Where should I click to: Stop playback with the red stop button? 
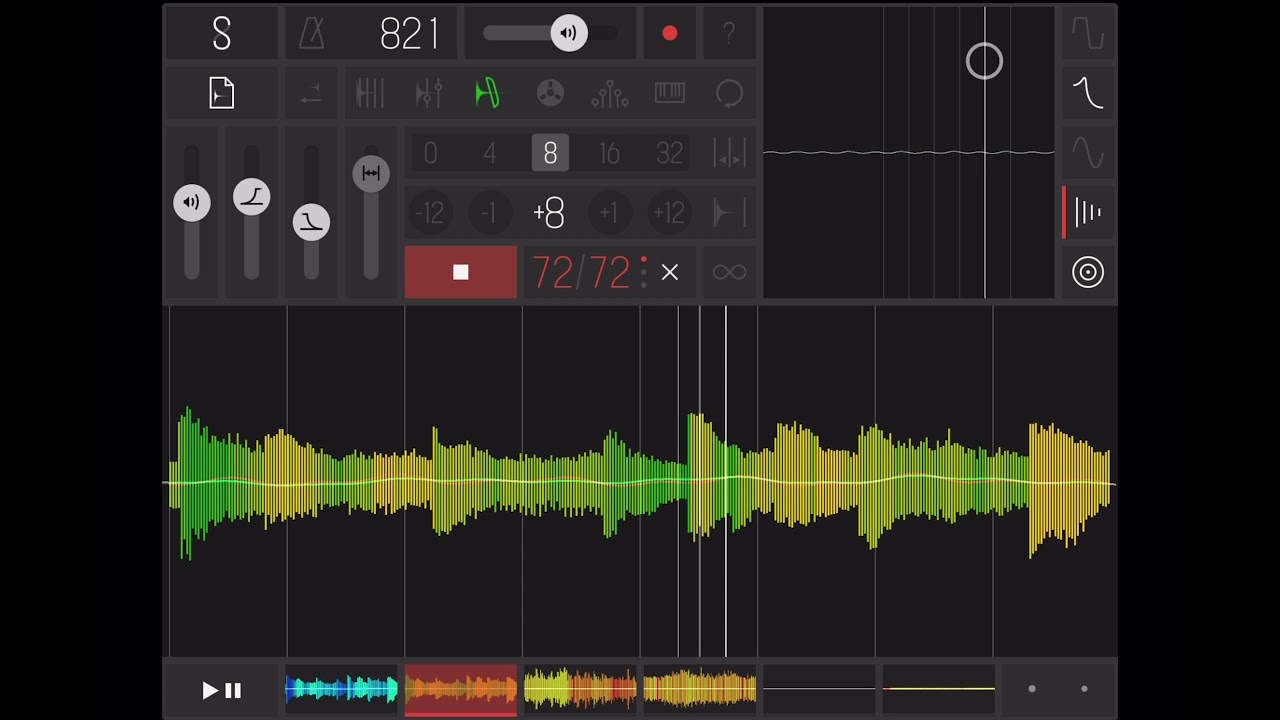click(x=461, y=272)
